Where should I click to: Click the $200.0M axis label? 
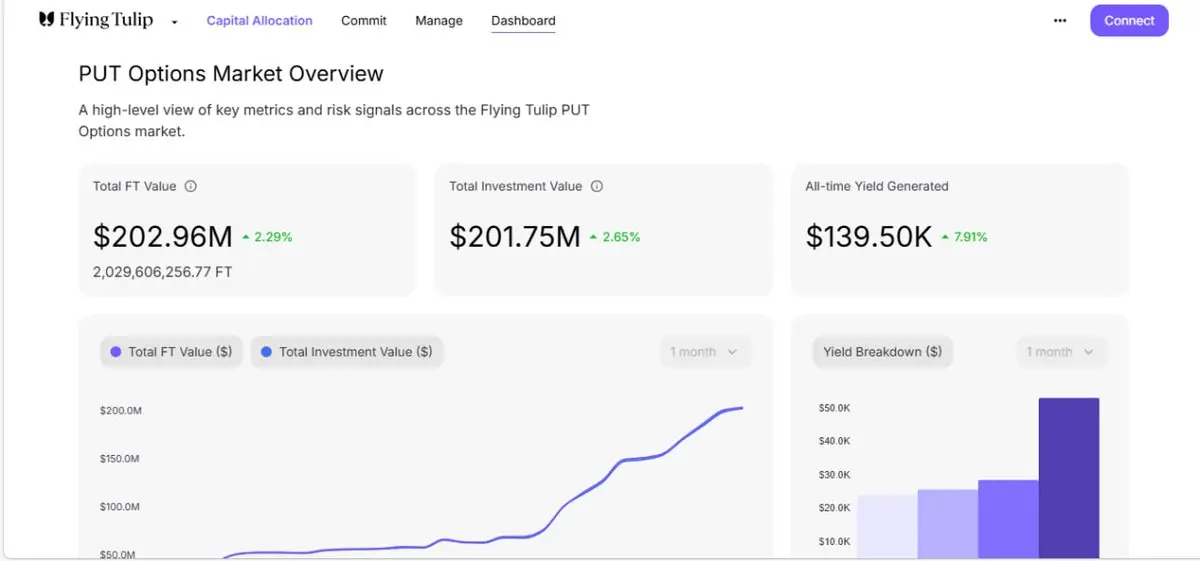pos(120,411)
